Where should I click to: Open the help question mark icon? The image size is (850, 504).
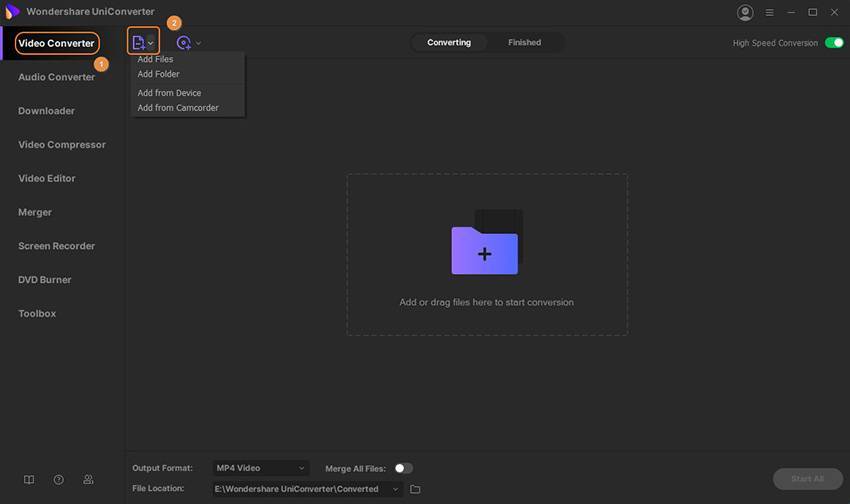[x=58, y=480]
